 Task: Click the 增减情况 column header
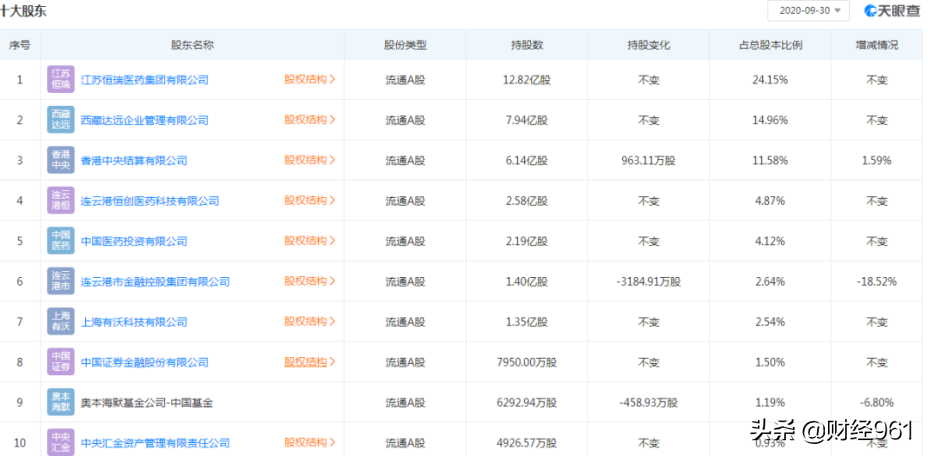(x=877, y=45)
